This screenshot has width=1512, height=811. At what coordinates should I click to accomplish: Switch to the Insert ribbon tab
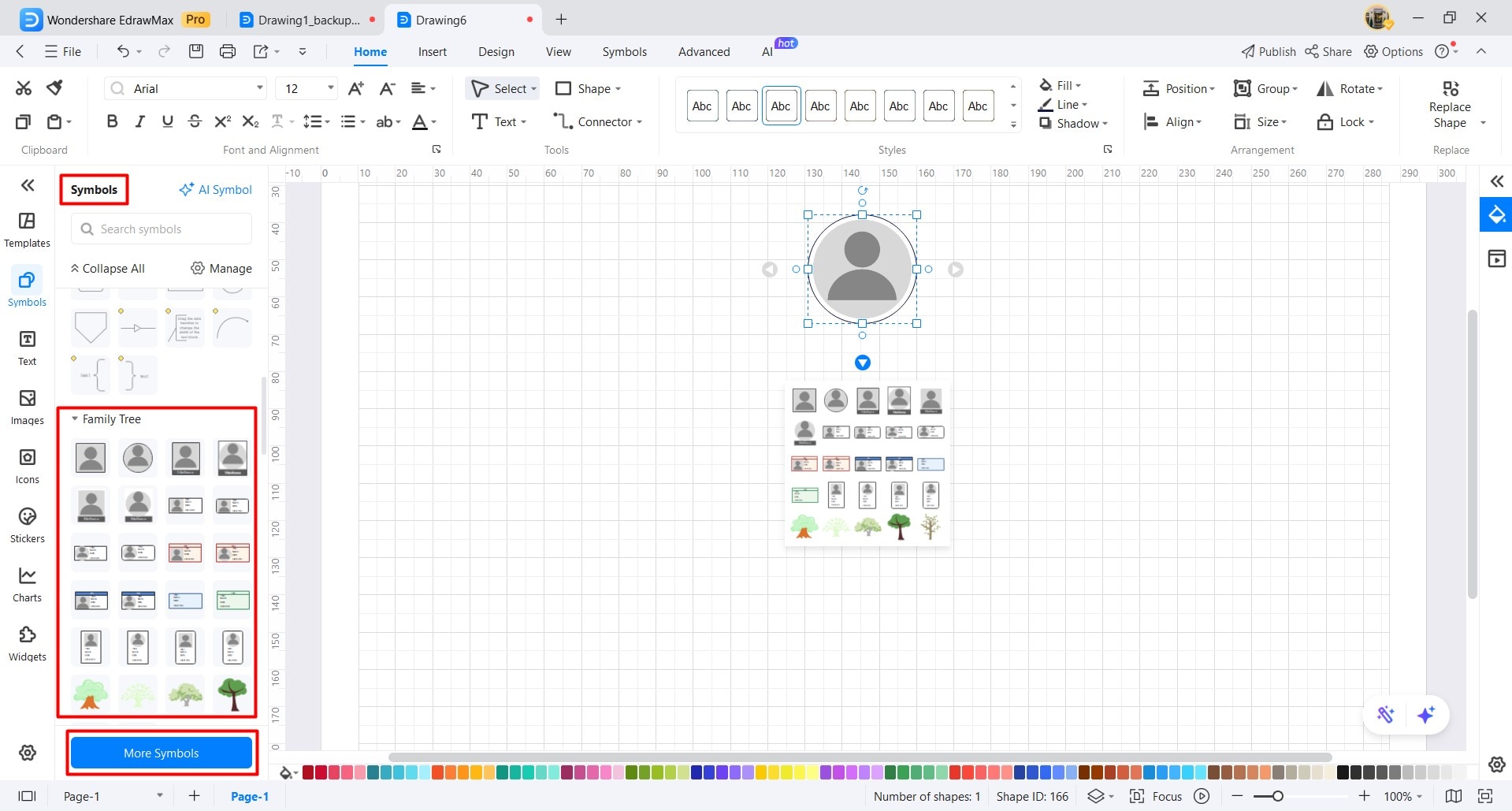432,51
